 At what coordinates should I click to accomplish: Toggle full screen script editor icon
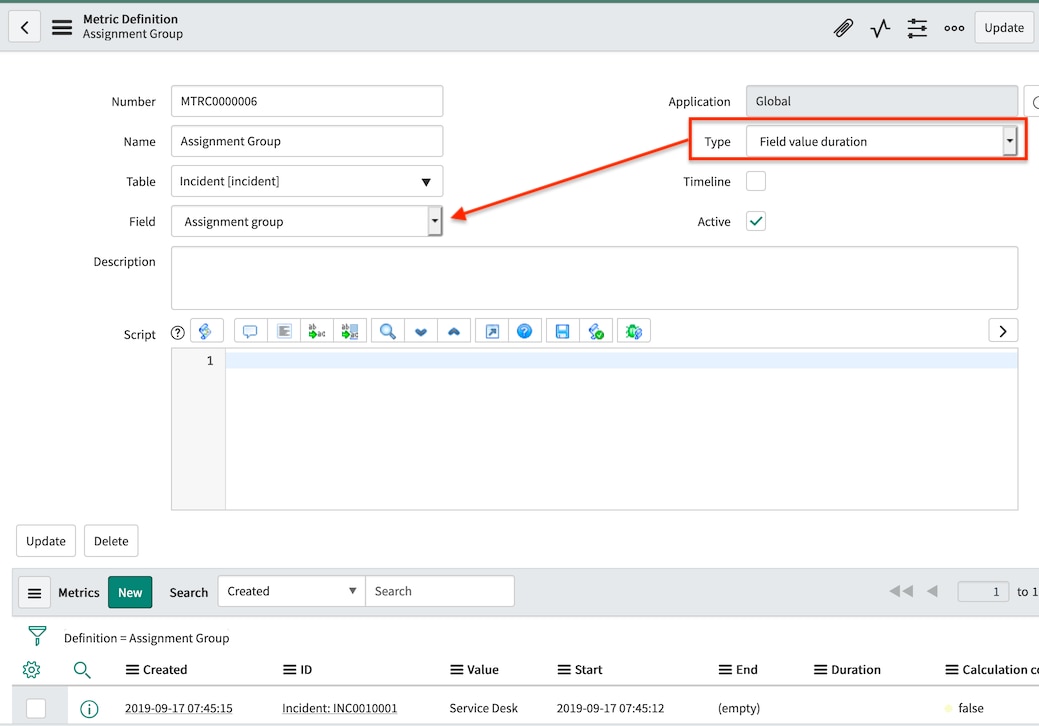pyautogui.click(x=492, y=331)
